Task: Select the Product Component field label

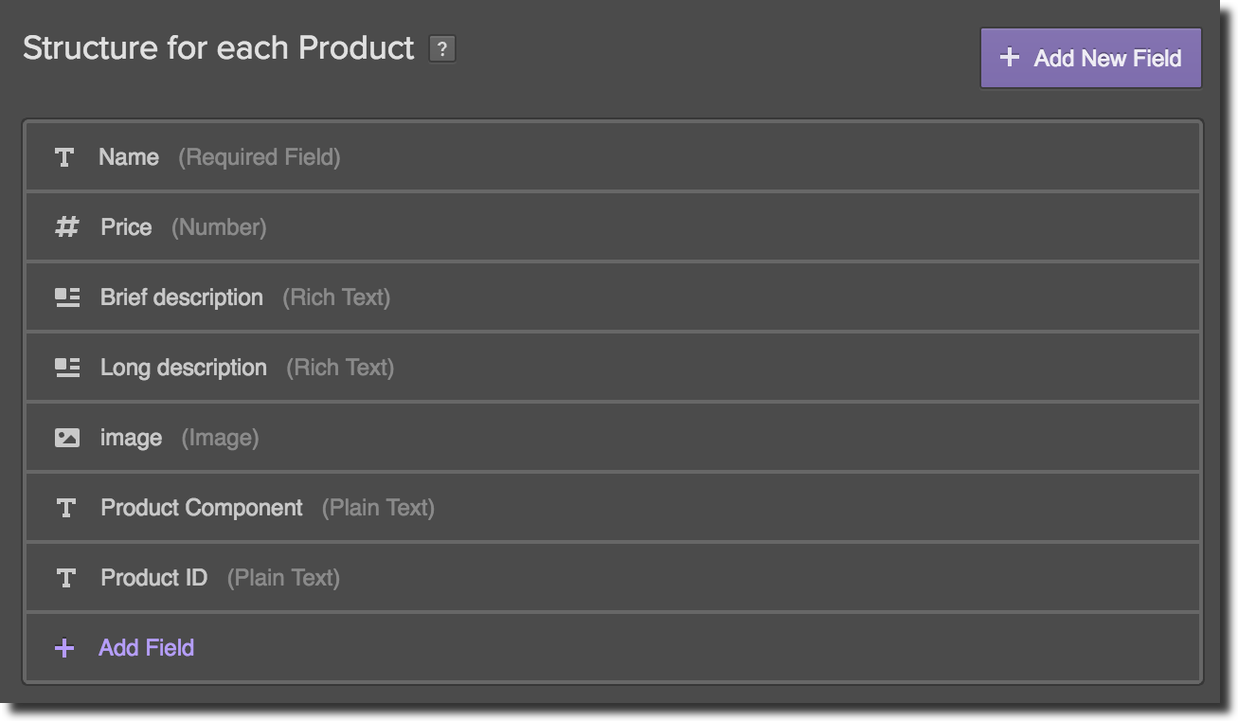Action: 201,508
